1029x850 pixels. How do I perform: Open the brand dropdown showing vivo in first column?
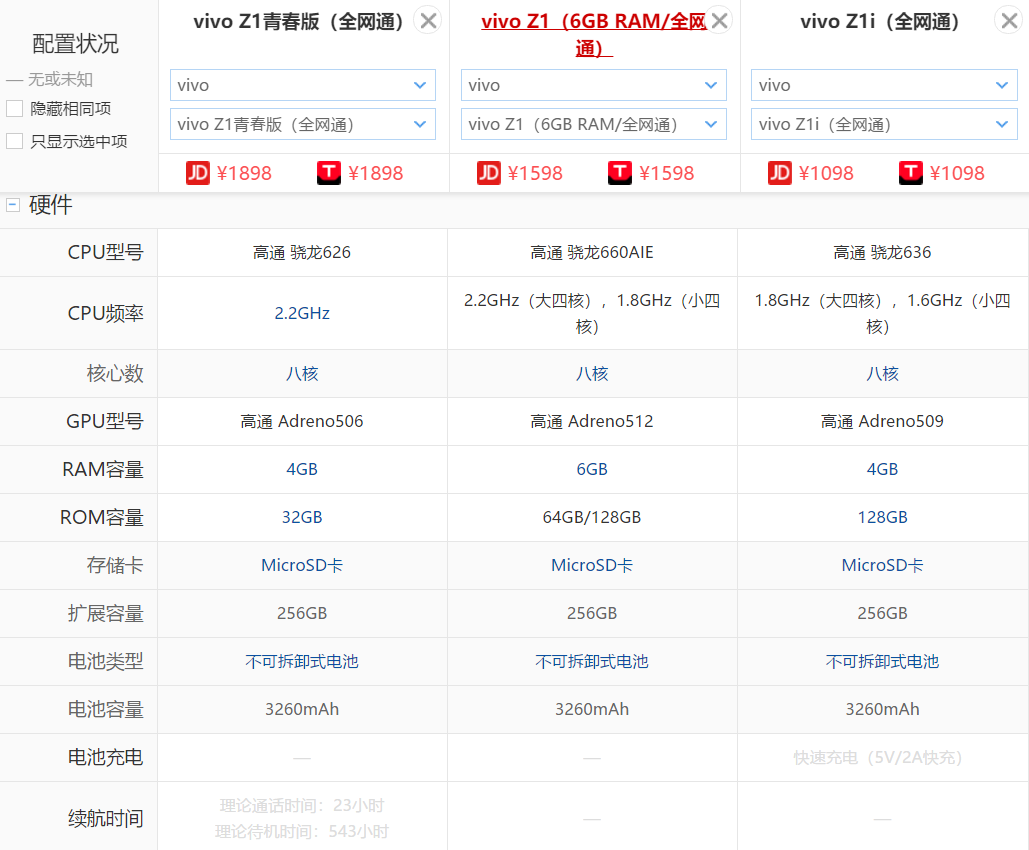[302, 85]
